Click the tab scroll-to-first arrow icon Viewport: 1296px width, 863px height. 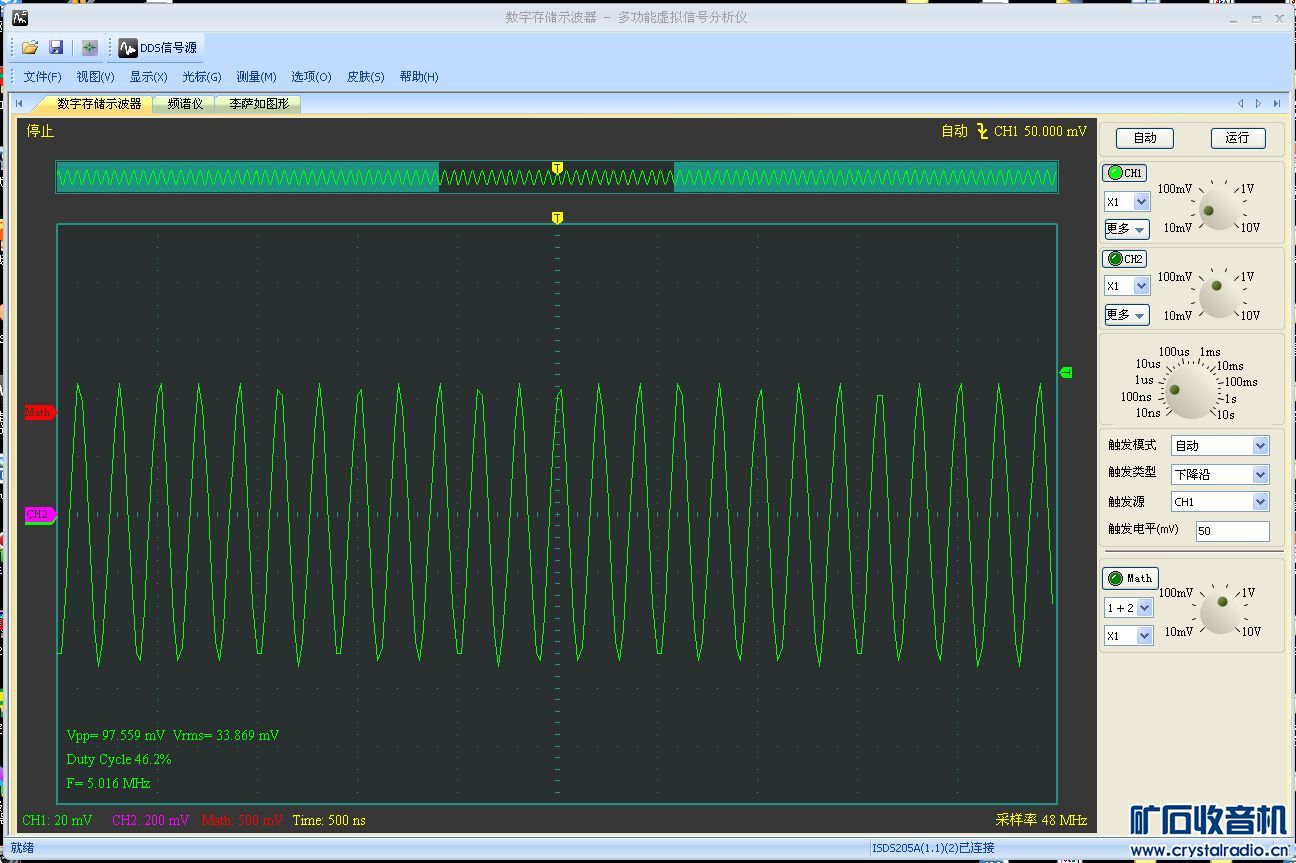click(19, 103)
